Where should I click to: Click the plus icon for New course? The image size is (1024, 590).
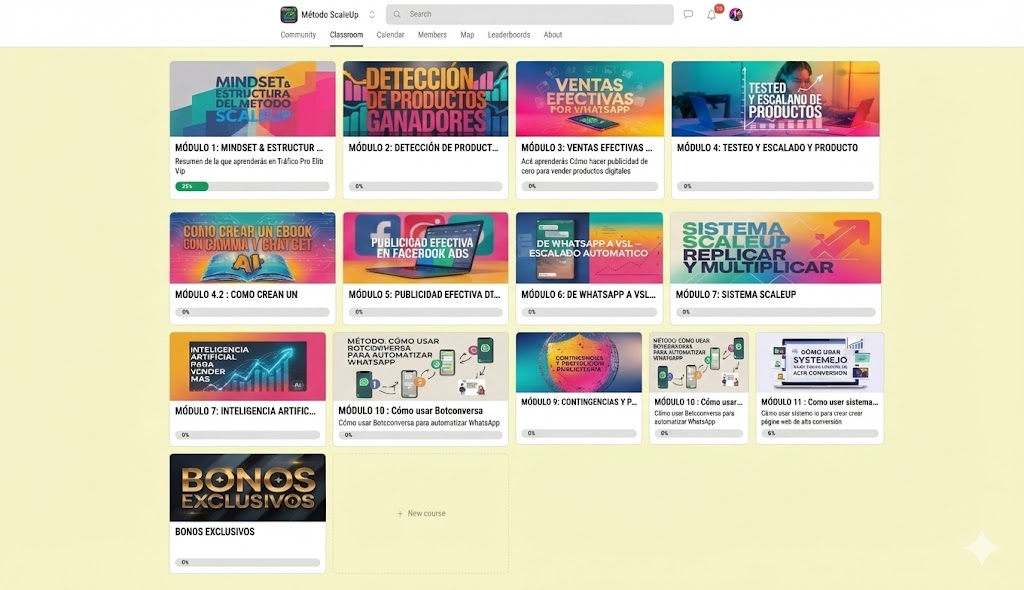[400, 514]
